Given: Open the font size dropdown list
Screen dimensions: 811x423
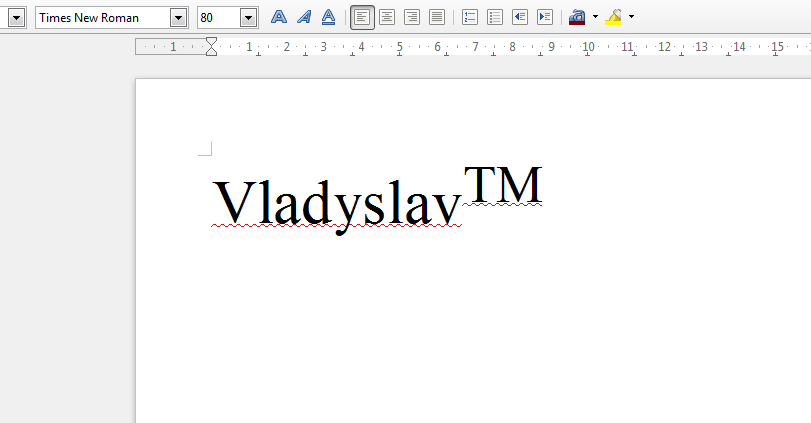Looking at the screenshot, I should [x=248, y=17].
